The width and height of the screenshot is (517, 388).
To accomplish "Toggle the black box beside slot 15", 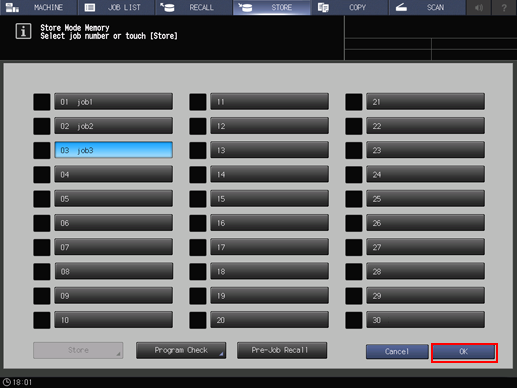I will [198, 199].
